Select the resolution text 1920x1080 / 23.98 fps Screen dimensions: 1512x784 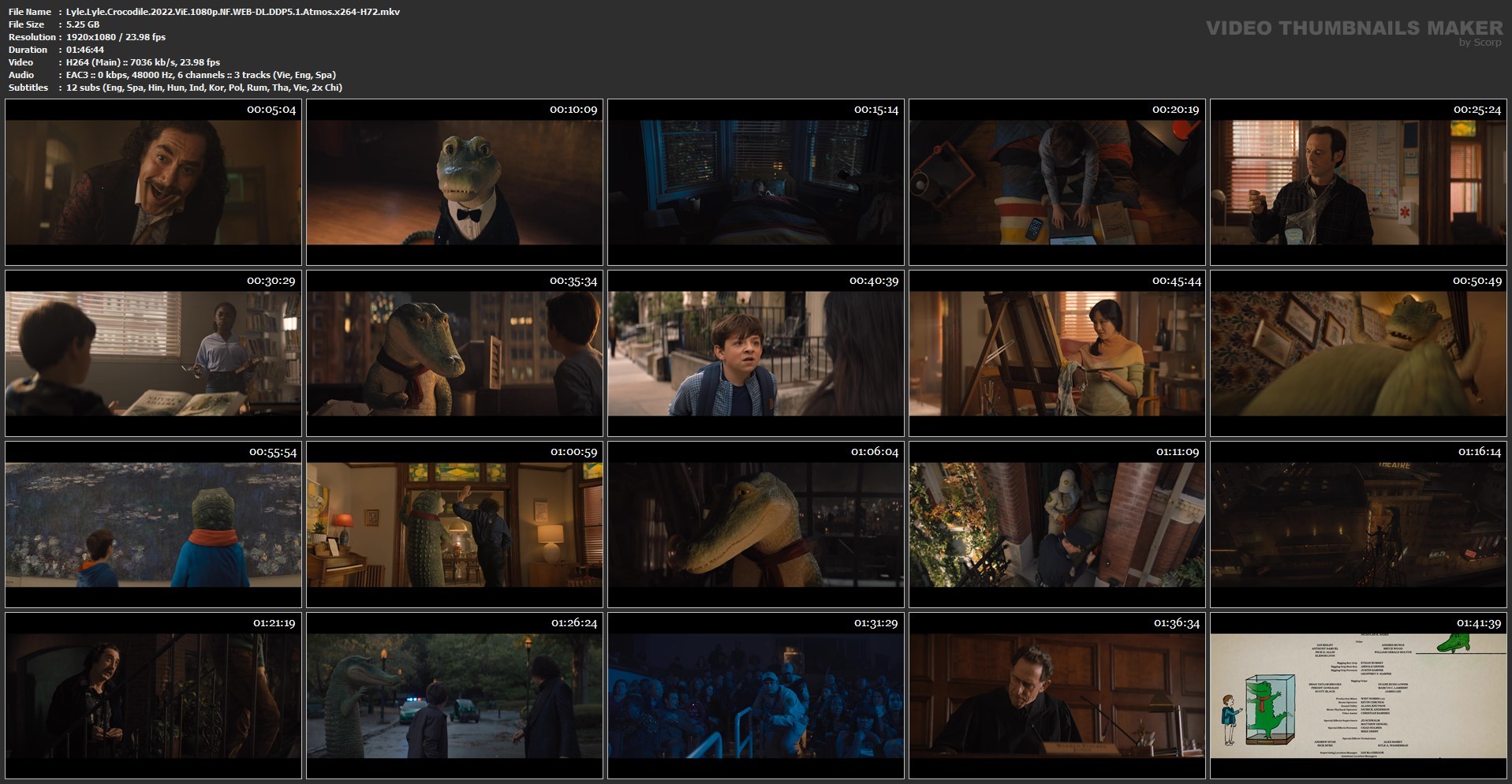116,37
